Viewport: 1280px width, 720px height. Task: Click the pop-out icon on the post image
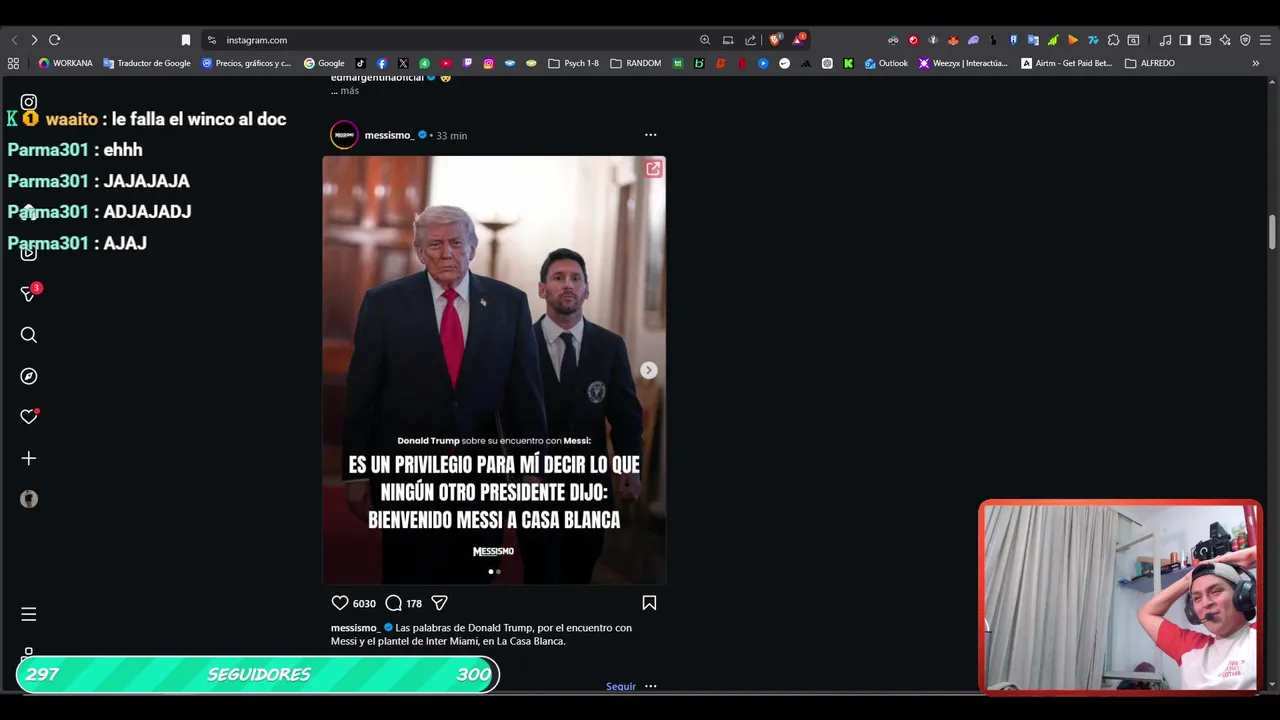pos(653,169)
